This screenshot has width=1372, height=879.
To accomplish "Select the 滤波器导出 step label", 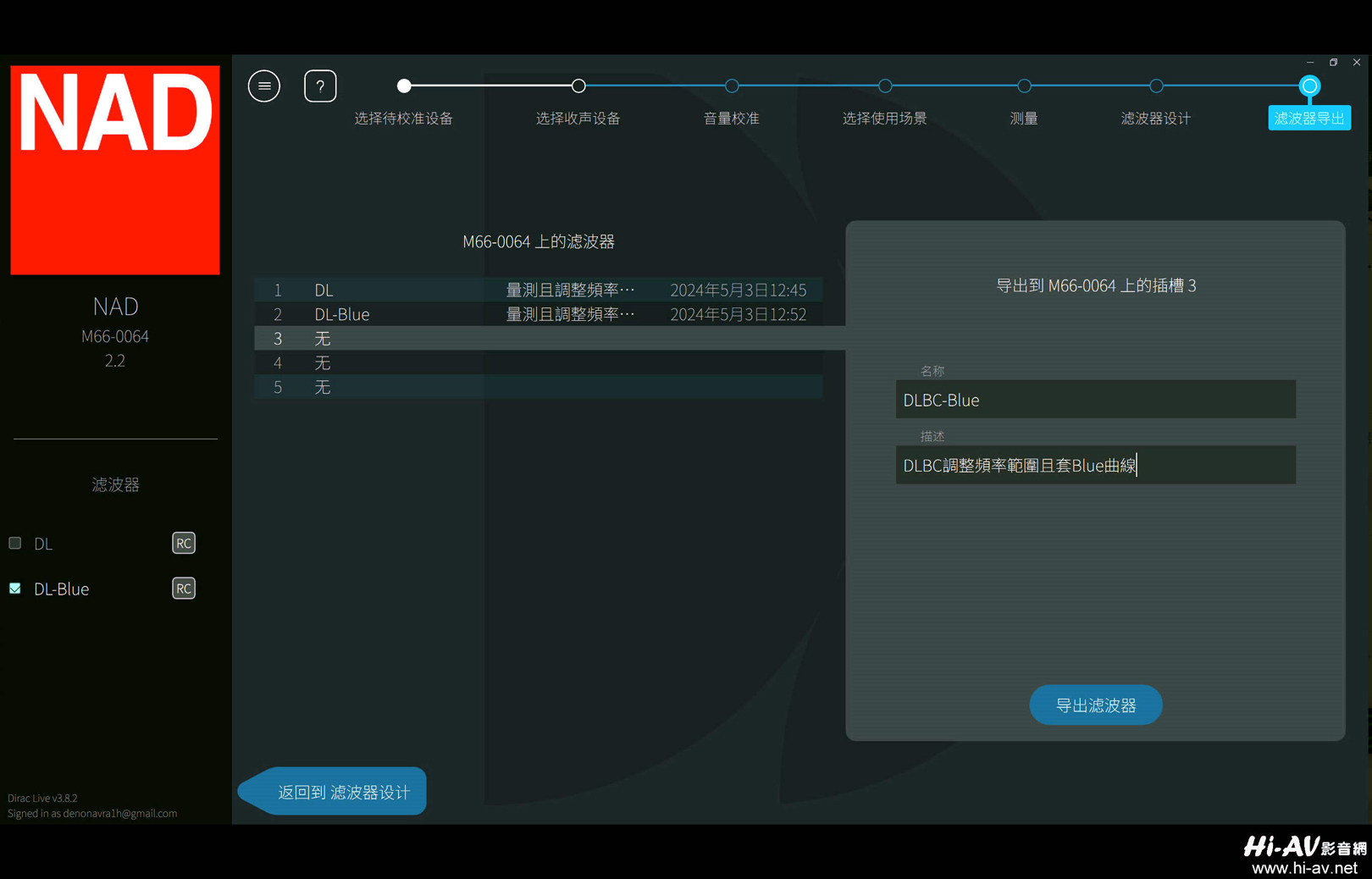I will [1309, 119].
